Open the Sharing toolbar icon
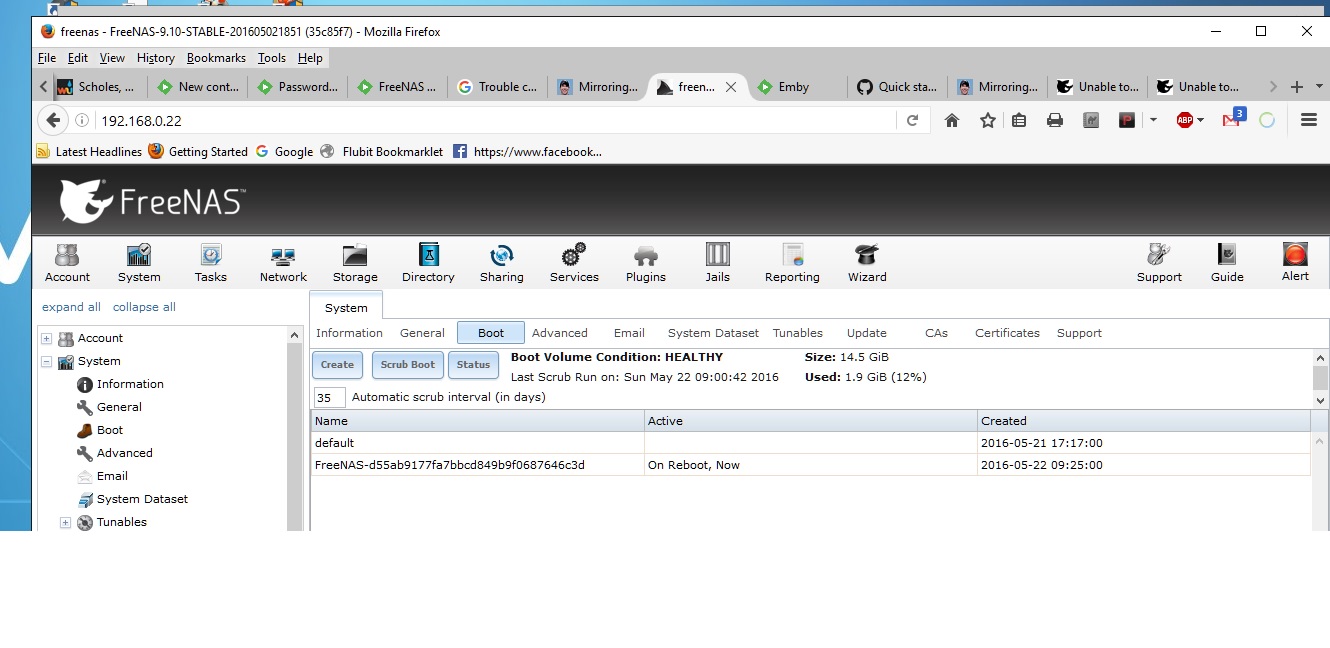This screenshot has height=648, width=1330. pyautogui.click(x=501, y=263)
